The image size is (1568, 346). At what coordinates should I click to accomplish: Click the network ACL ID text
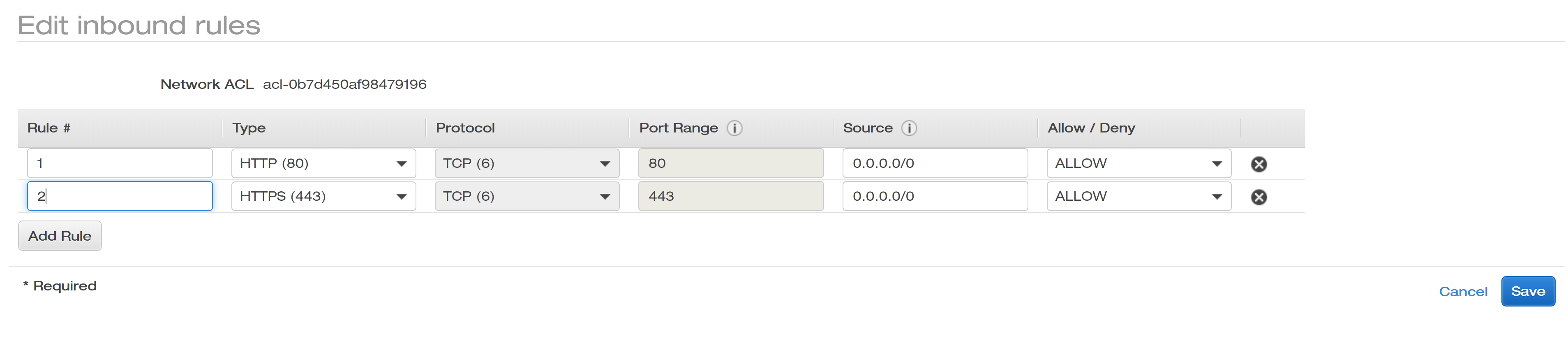pos(344,84)
